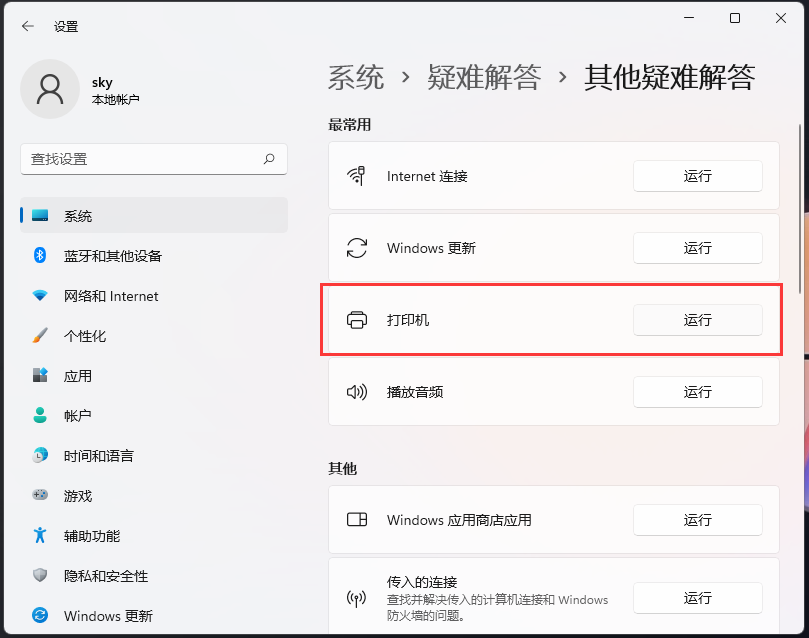Screen dimensions: 809x638
Task: Click the 系统 monitor icon in sidebar
Action: [x=40, y=215]
